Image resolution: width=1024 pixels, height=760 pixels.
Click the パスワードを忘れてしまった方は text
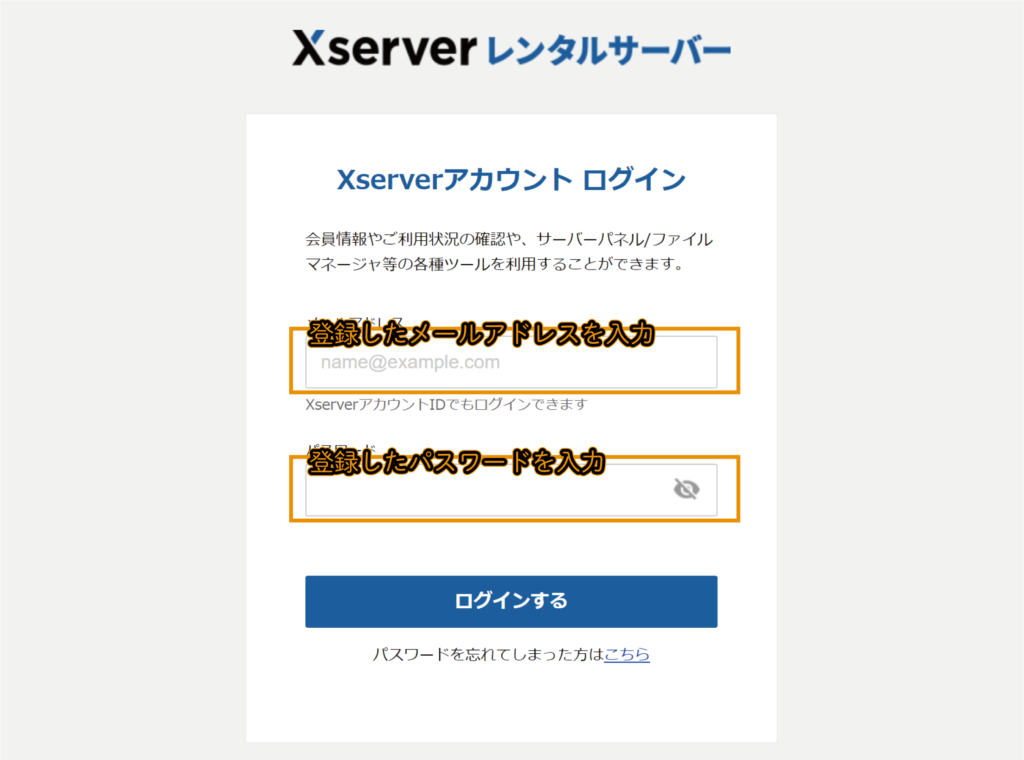pyautogui.click(x=488, y=654)
